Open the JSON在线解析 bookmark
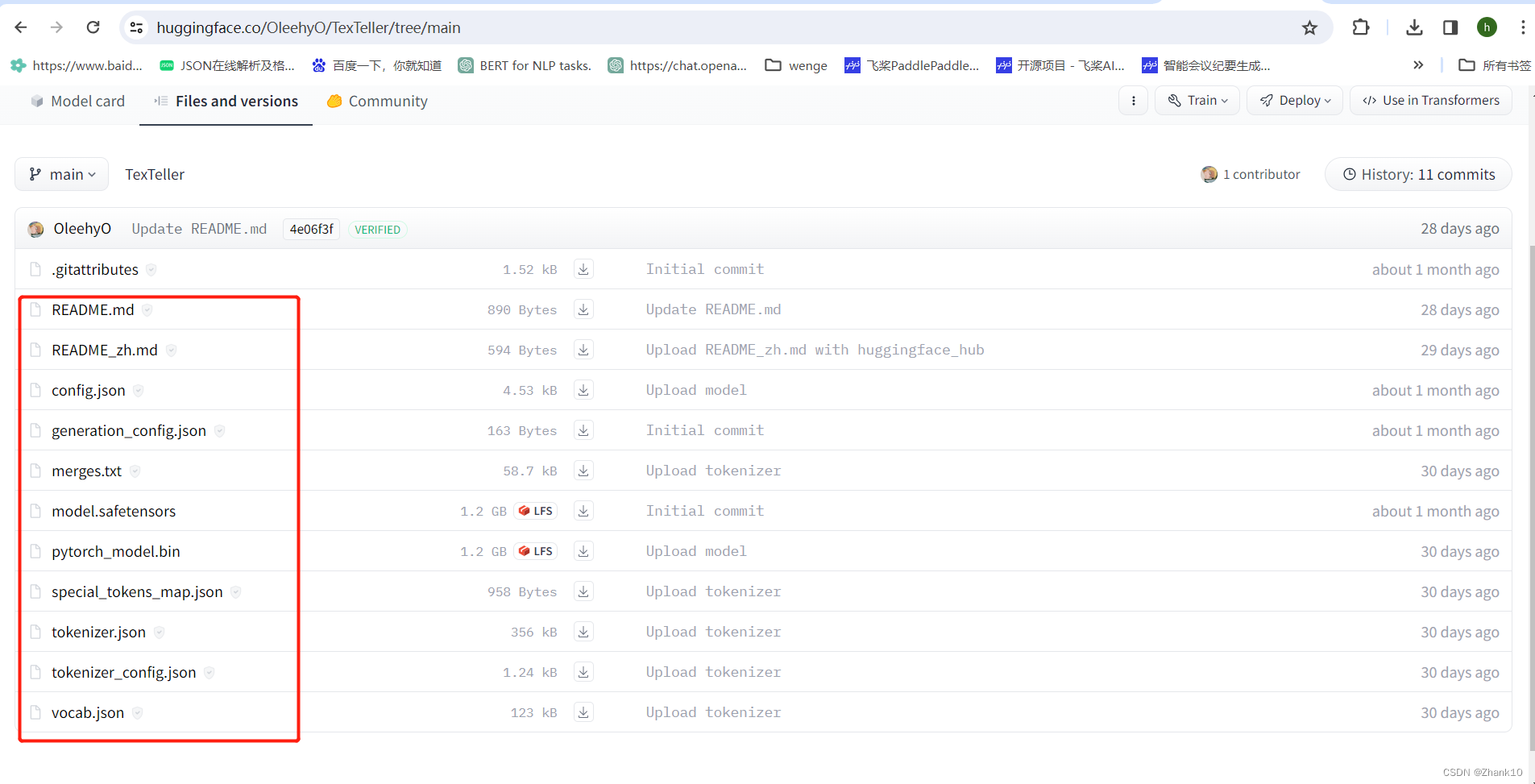Screen dimensions: 1535x784 click(x=227, y=65)
